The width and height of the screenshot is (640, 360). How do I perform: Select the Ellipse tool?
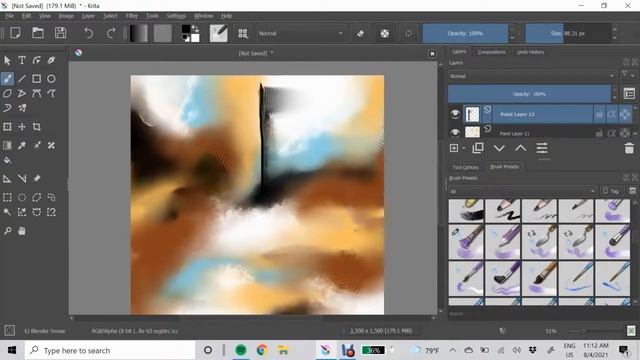[x=51, y=78]
